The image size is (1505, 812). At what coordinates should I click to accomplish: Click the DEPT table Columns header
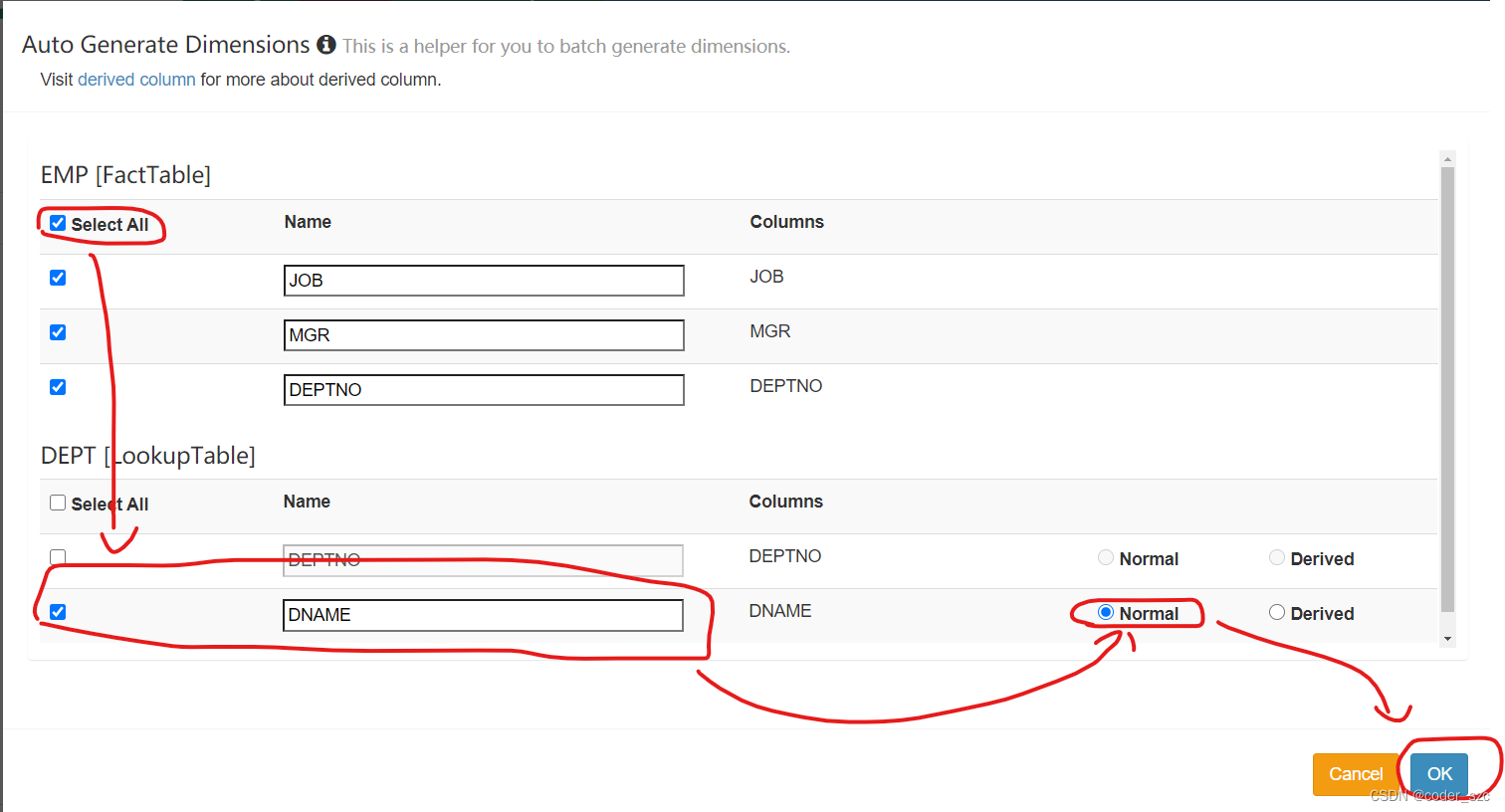click(786, 502)
